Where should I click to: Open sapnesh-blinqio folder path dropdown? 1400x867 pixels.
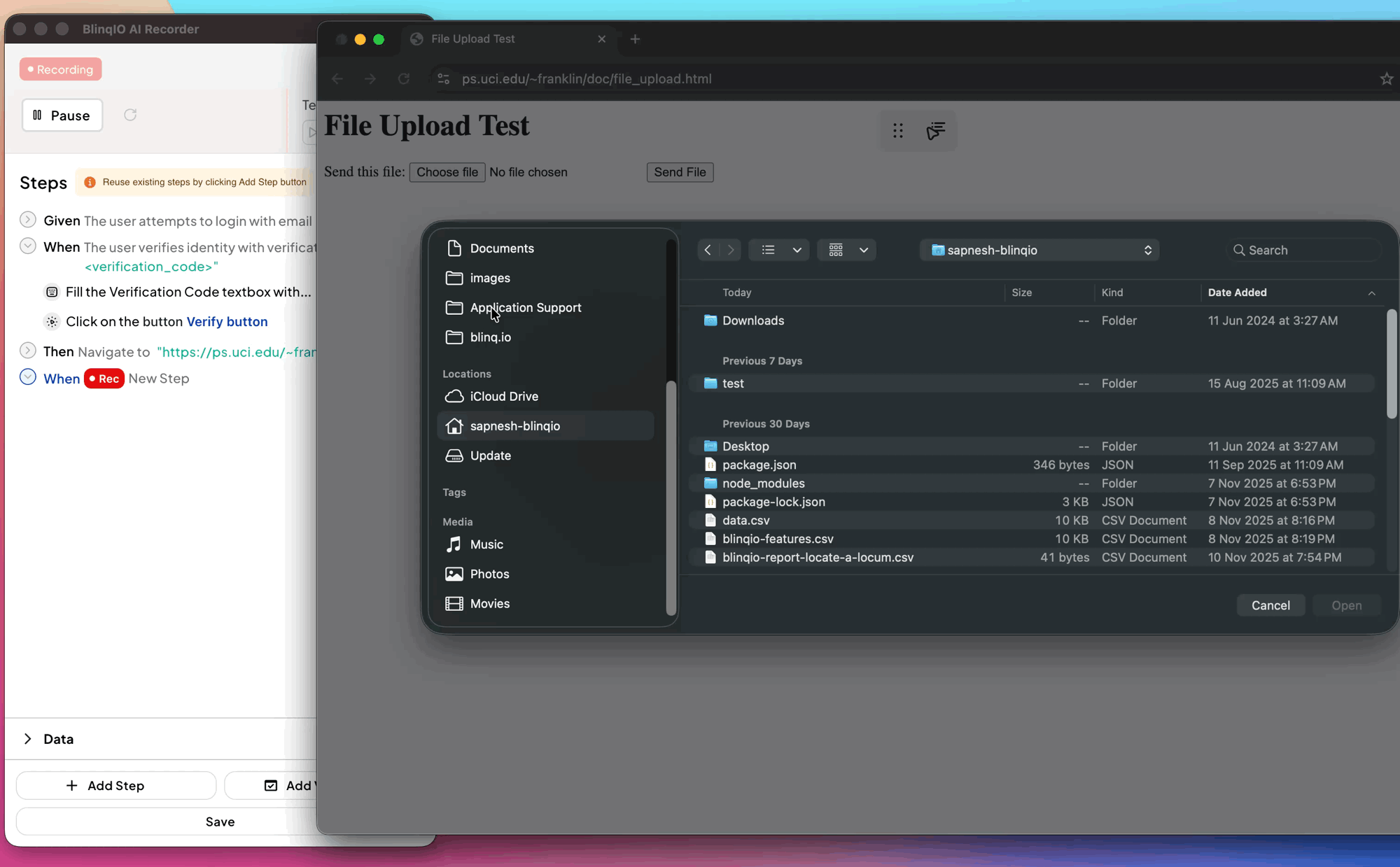1039,250
